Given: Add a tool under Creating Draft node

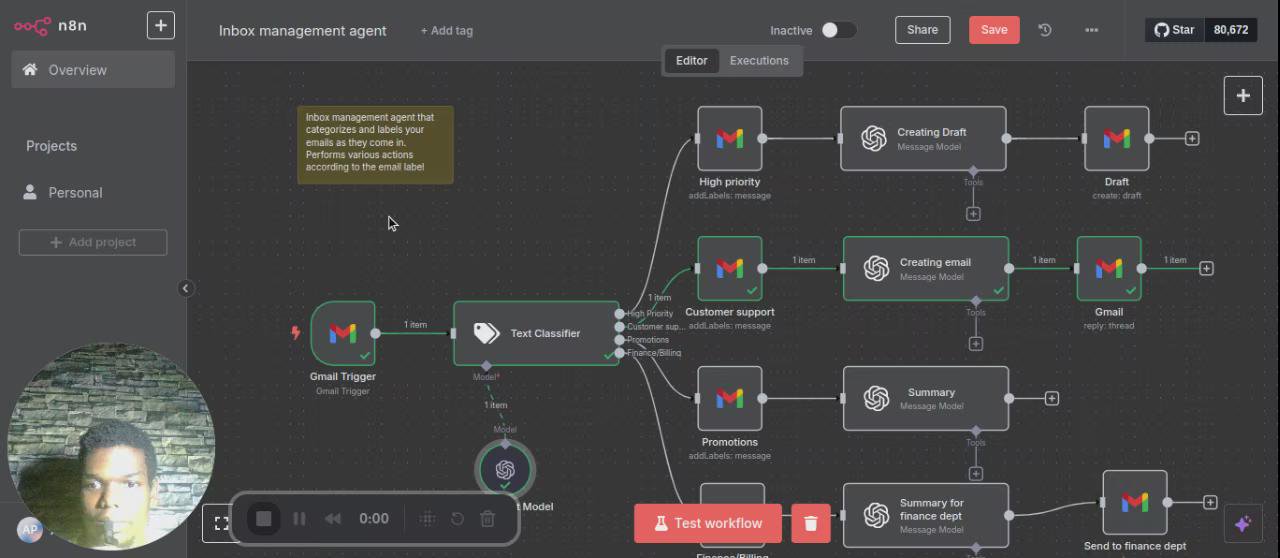Looking at the screenshot, I should pyautogui.click(x=973, y=213).
